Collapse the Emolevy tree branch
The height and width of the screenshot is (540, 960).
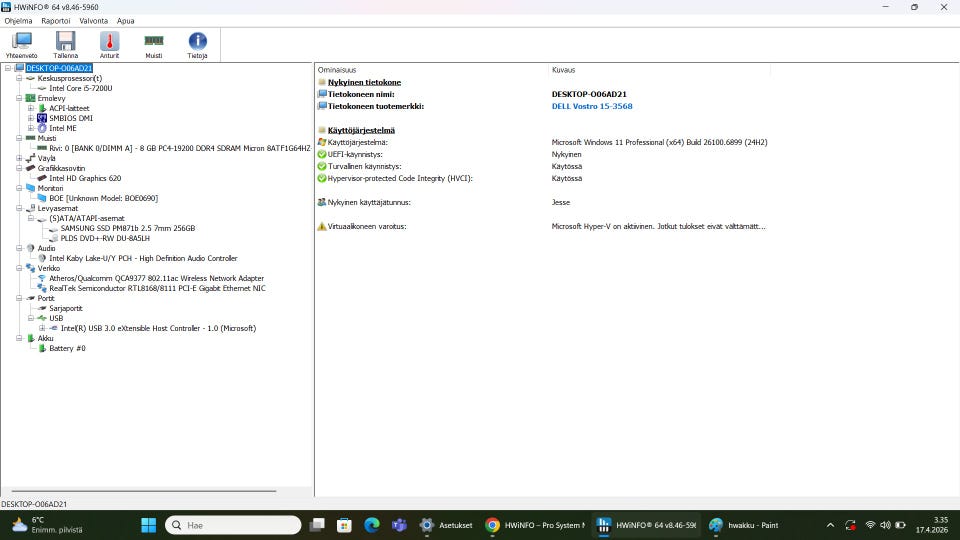pos(19,98)
